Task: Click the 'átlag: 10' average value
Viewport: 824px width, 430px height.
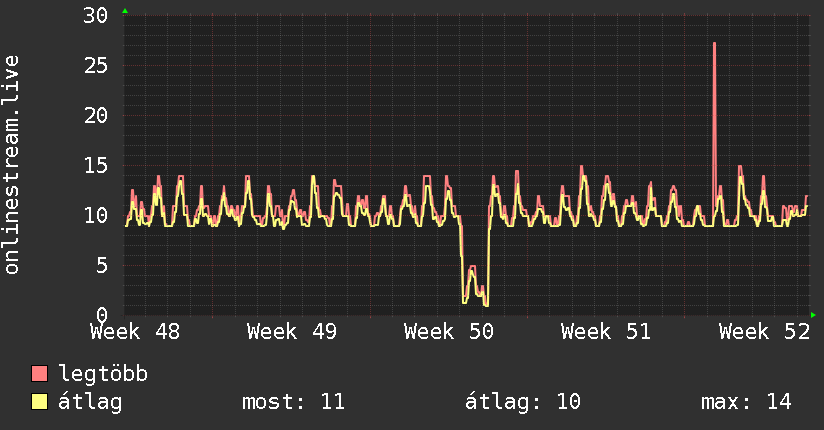Action: [522, 402]
